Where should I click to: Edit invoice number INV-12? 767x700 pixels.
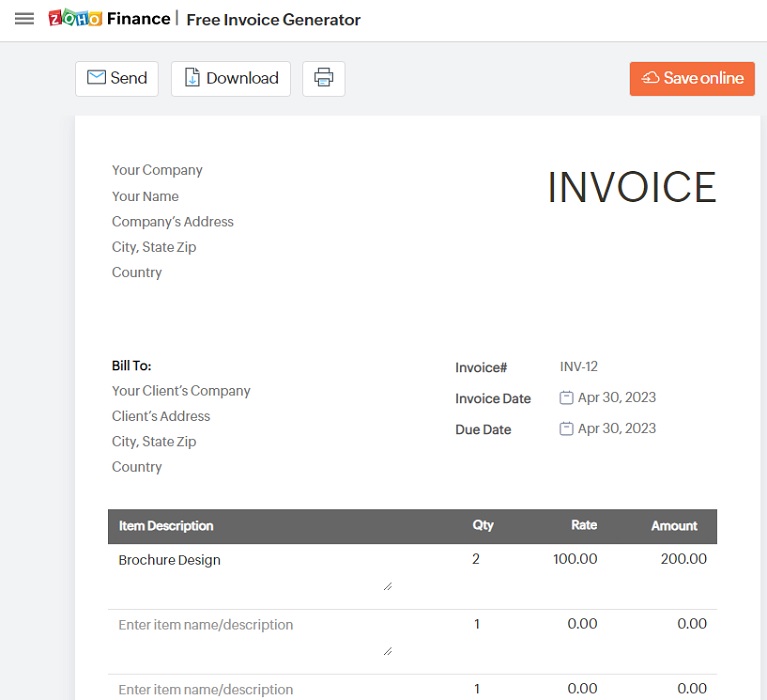tap(579, 366)
